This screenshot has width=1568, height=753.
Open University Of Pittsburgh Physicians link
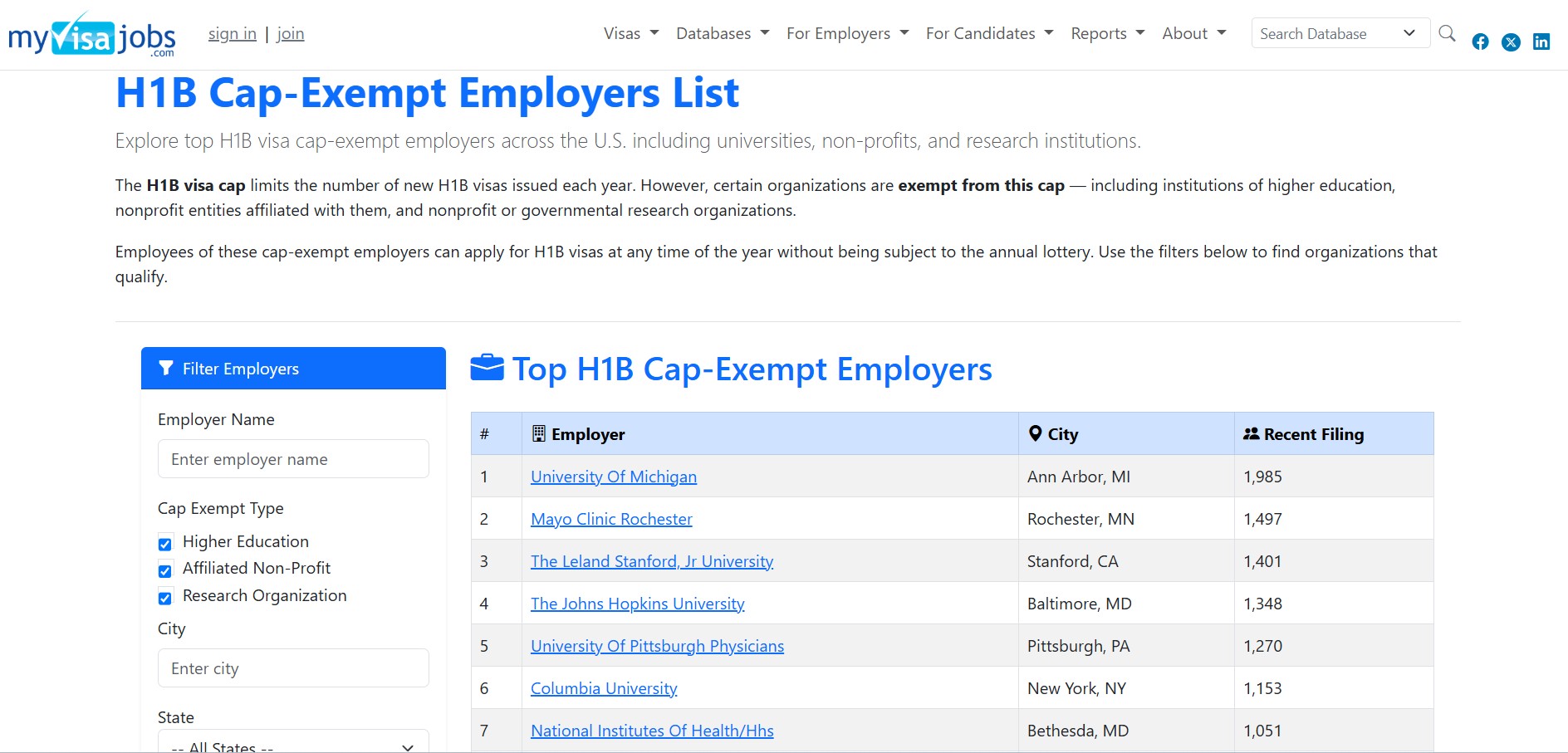pyautogui.click(x=657, y=646)
